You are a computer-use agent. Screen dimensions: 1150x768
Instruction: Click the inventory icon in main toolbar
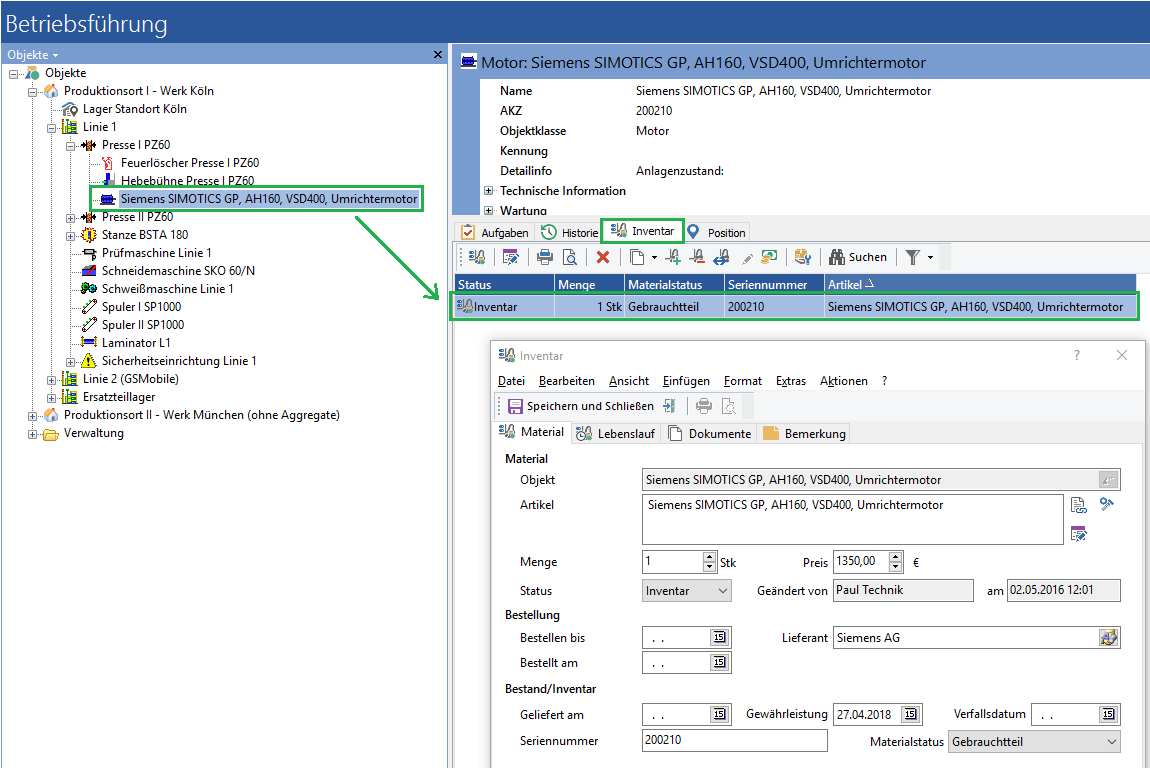(x=477, y=257)
